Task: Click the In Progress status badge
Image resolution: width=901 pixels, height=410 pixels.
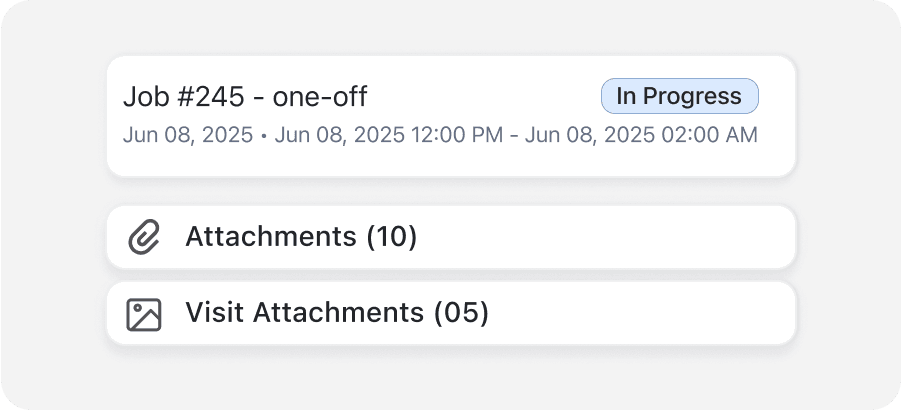Action: pyautogui.click(x=679, y=96)
